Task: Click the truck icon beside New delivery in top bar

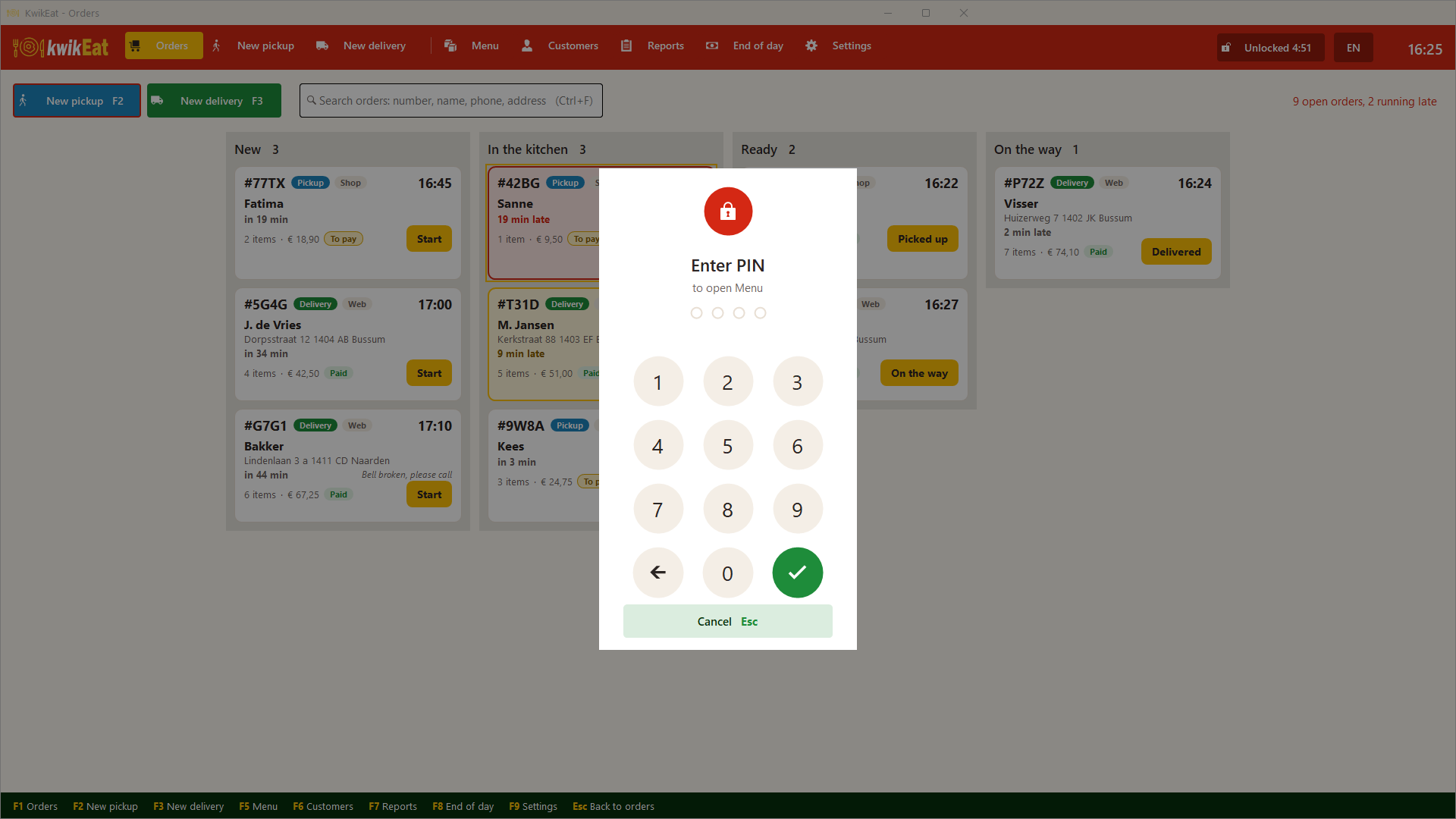Action: pos(322,45)
